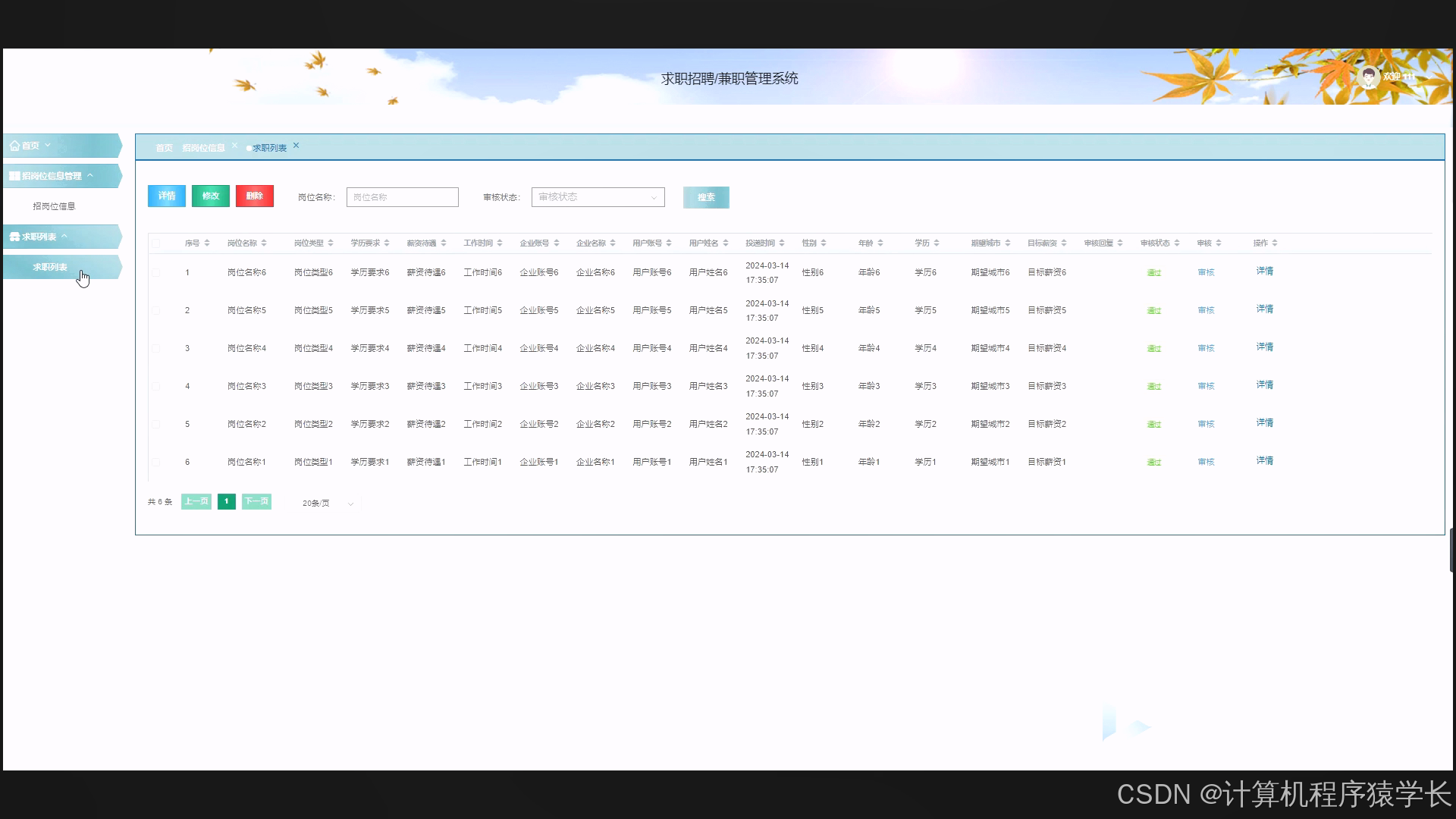Check the checkbox for row 3

pos(155,348)
